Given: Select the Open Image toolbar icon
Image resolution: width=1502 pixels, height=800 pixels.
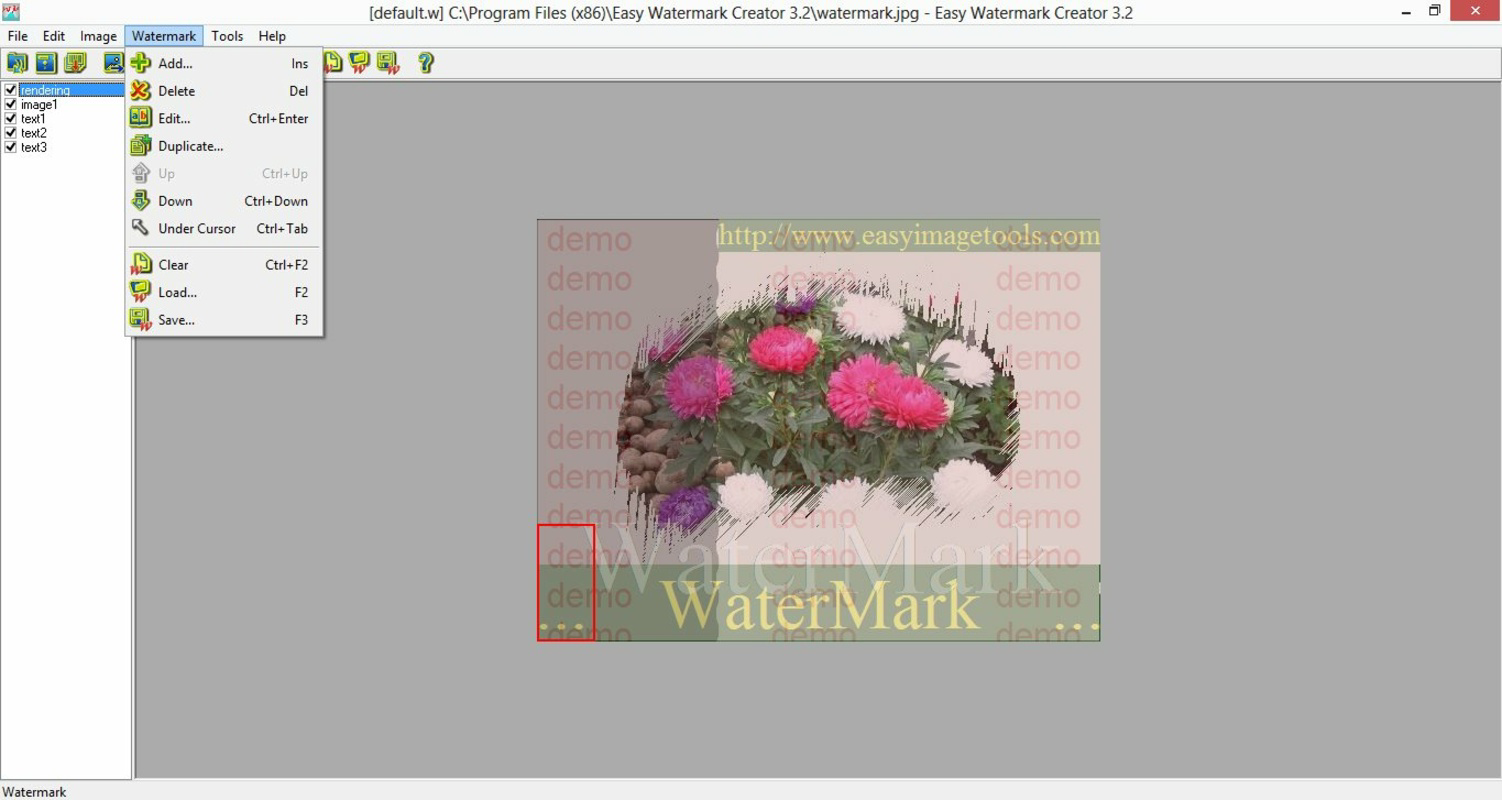Looking at the screenshot, I should point(18,63).
